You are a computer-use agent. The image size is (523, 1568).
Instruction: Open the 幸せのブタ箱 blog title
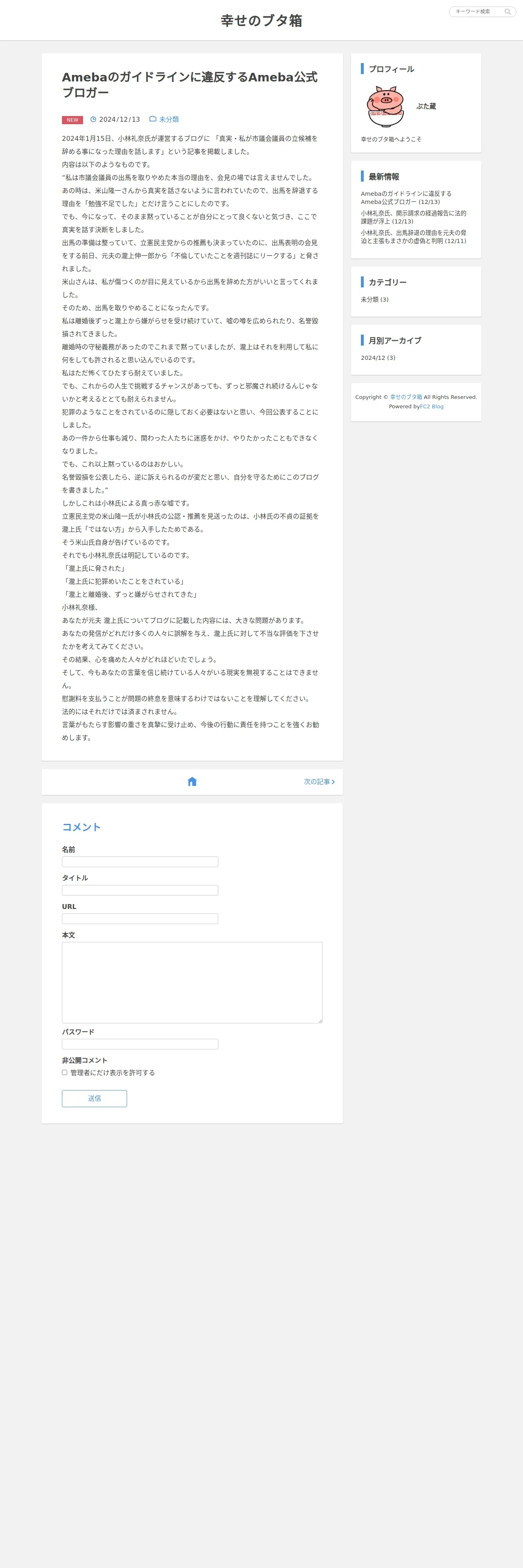coord(261,21)
